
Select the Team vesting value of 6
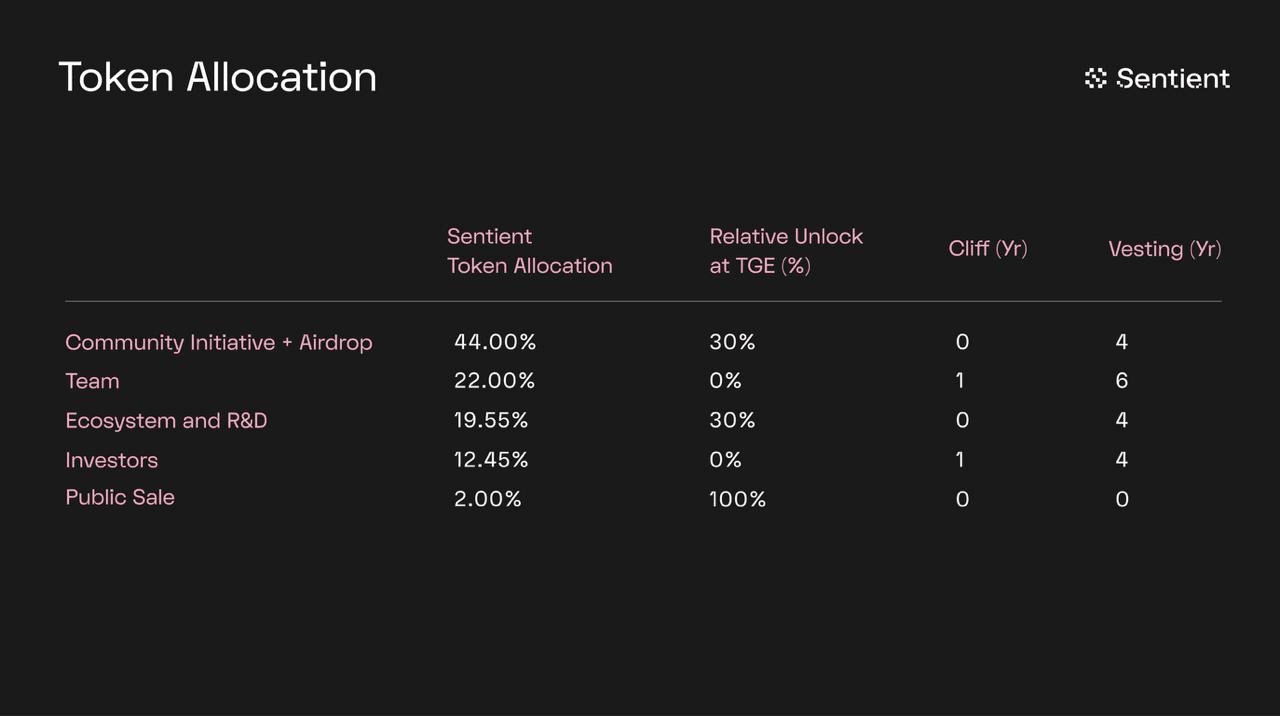tap(1121, 381)
